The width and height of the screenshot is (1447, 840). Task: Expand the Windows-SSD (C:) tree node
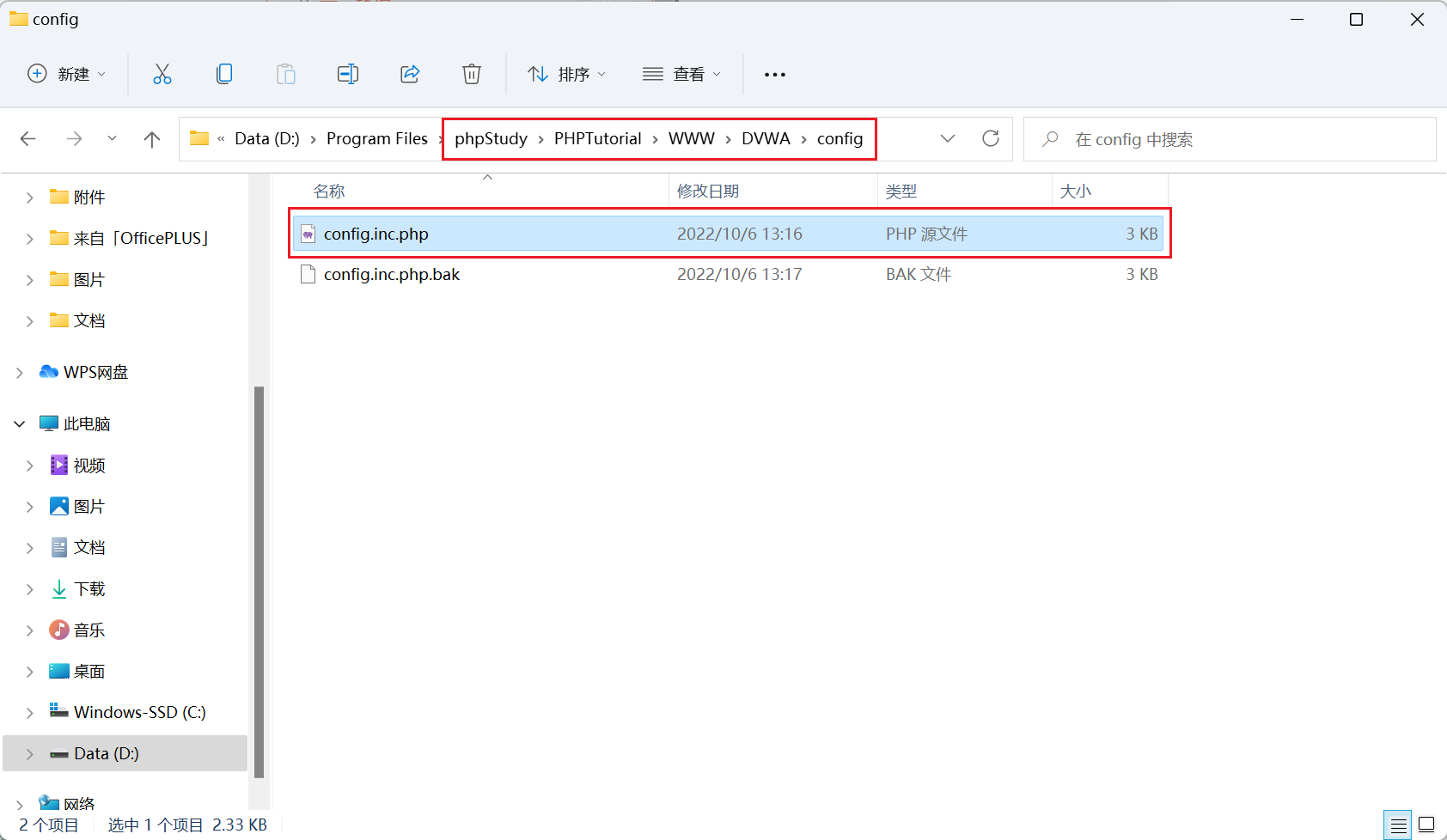tap(30, 713)
